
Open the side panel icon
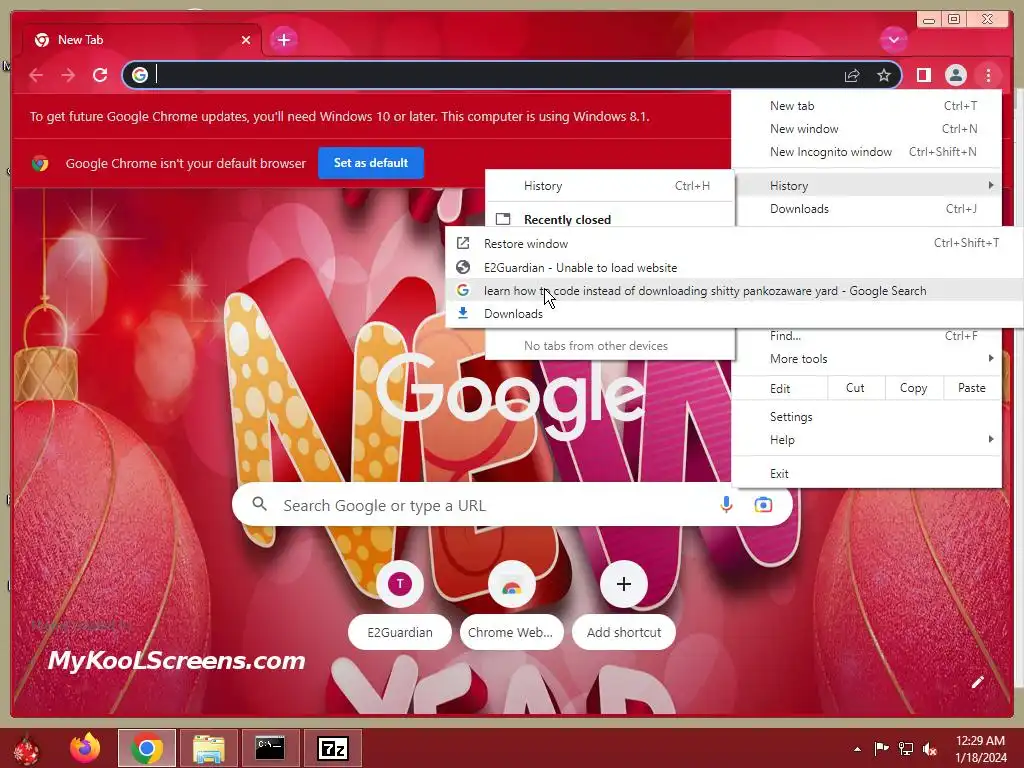[923, 76]
